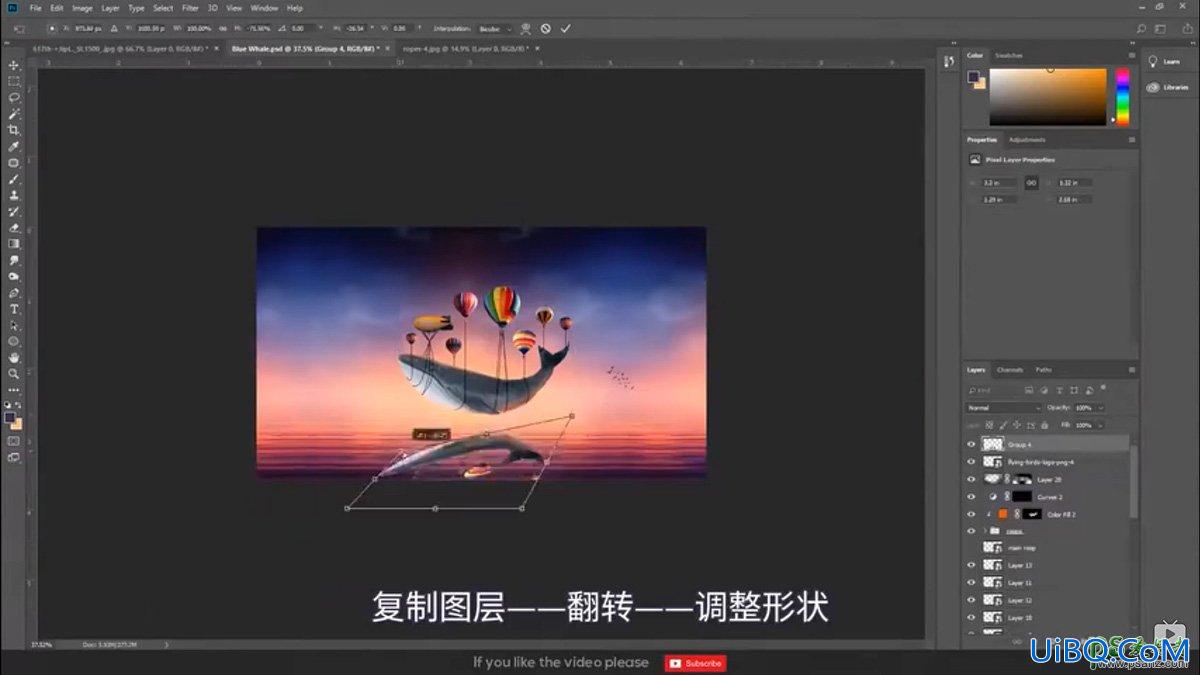The image size is (1200, 675).
Task: Click the Subscribe button
Action: click(x=696, y=662)
